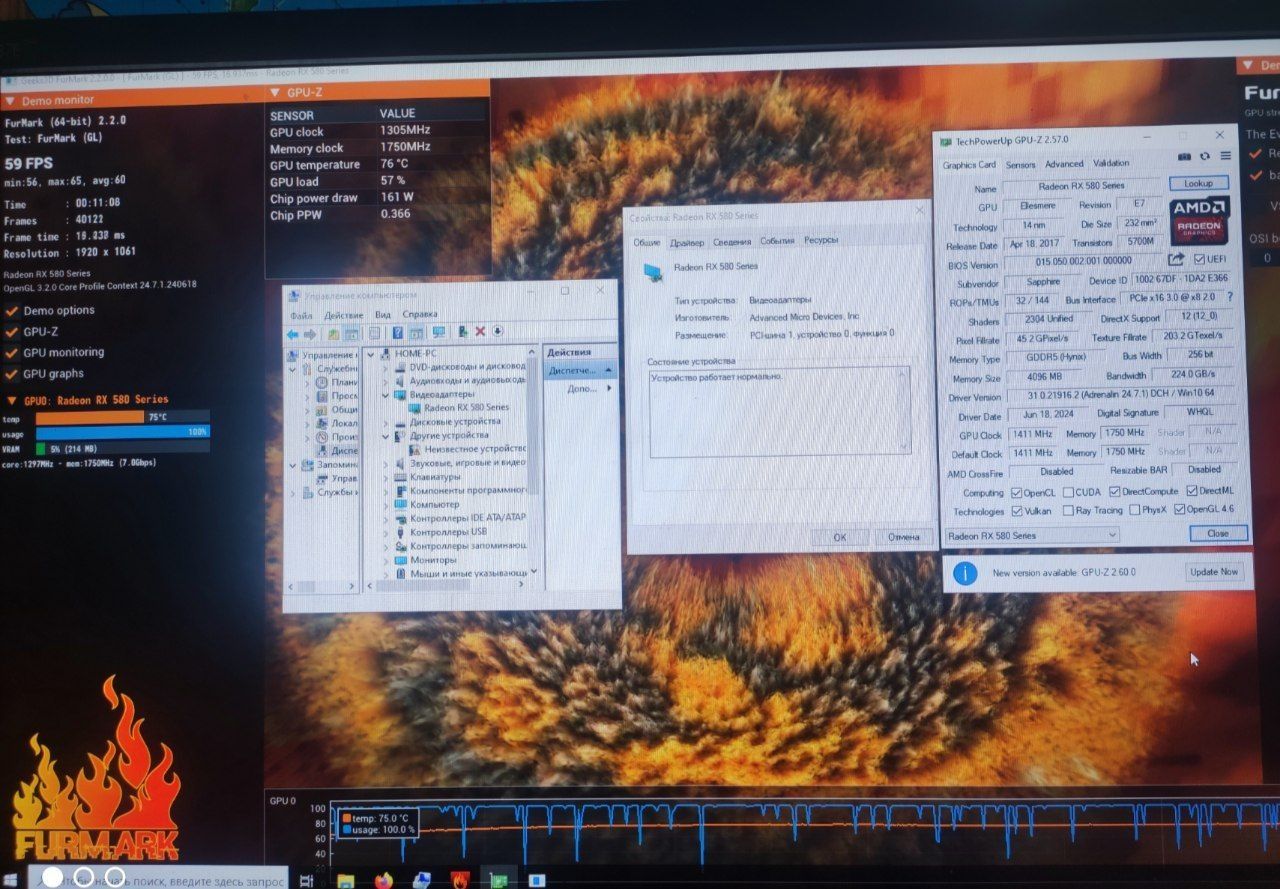Click the blue GPU usage bar
1280x889 pixels.
[x=123, y=432]
